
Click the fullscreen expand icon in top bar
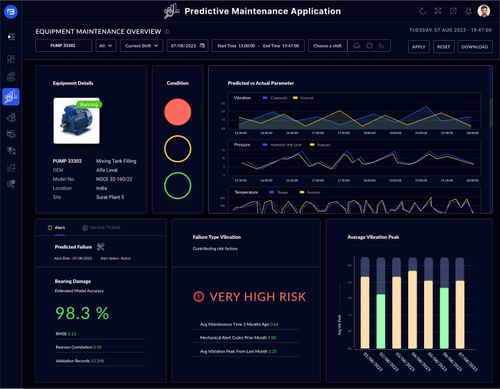click(438, 11)
